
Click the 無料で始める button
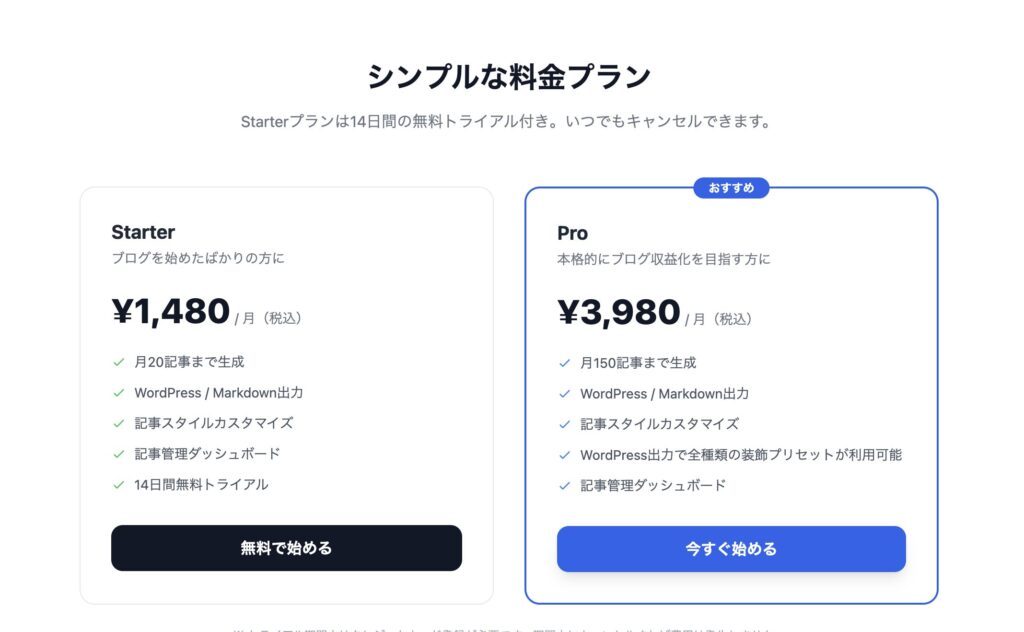point(285,548)
